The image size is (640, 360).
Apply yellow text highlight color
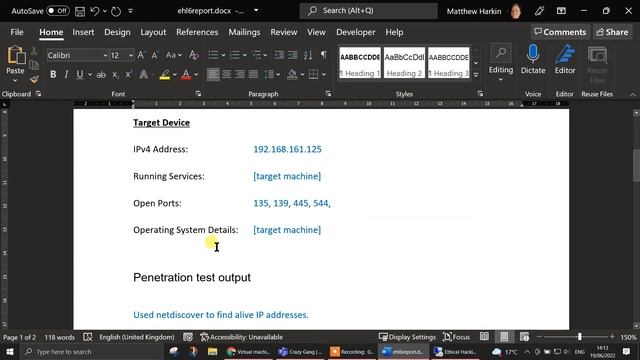165,74
